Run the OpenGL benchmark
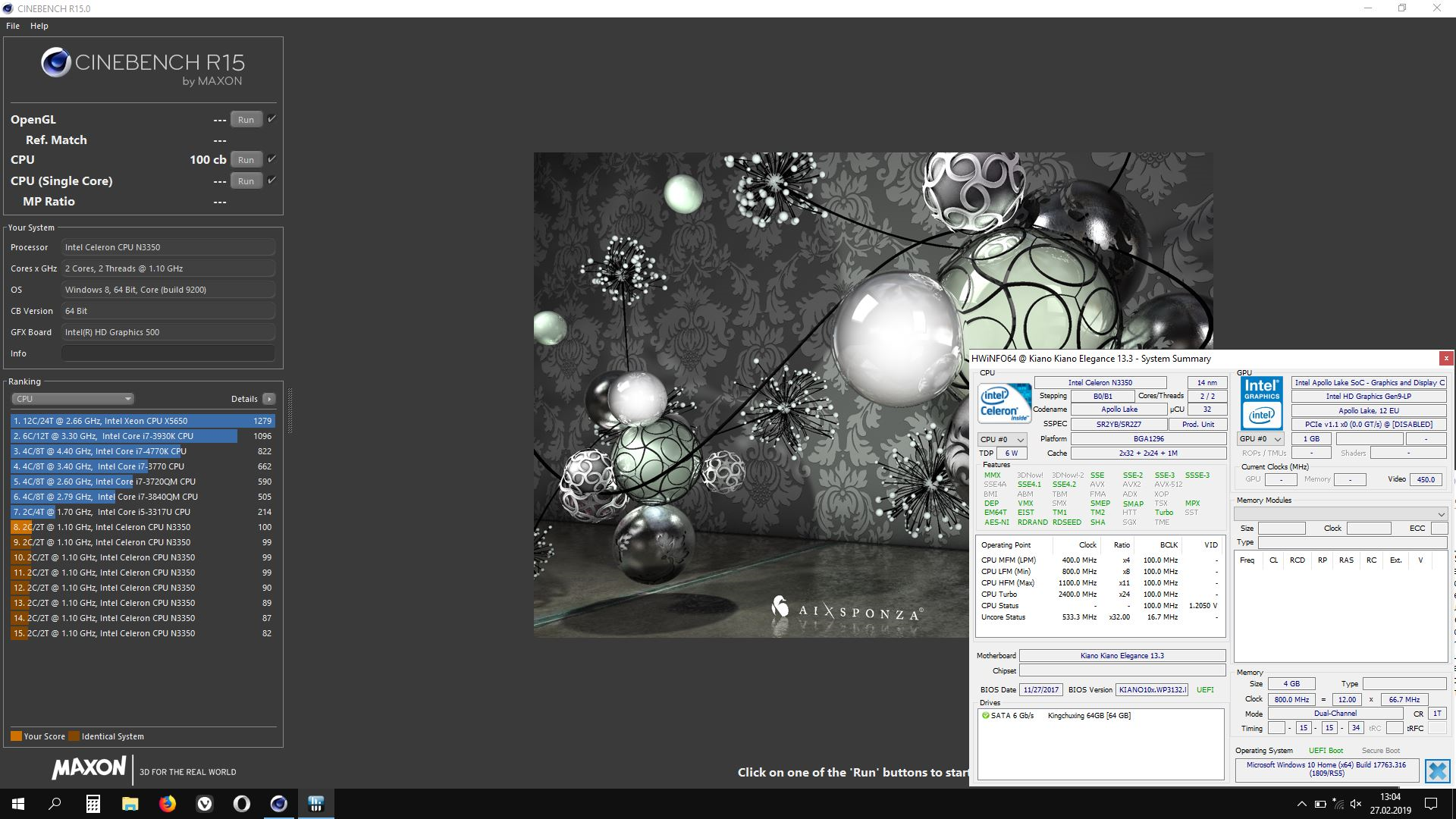1456x819 pixels. (246, 119)
